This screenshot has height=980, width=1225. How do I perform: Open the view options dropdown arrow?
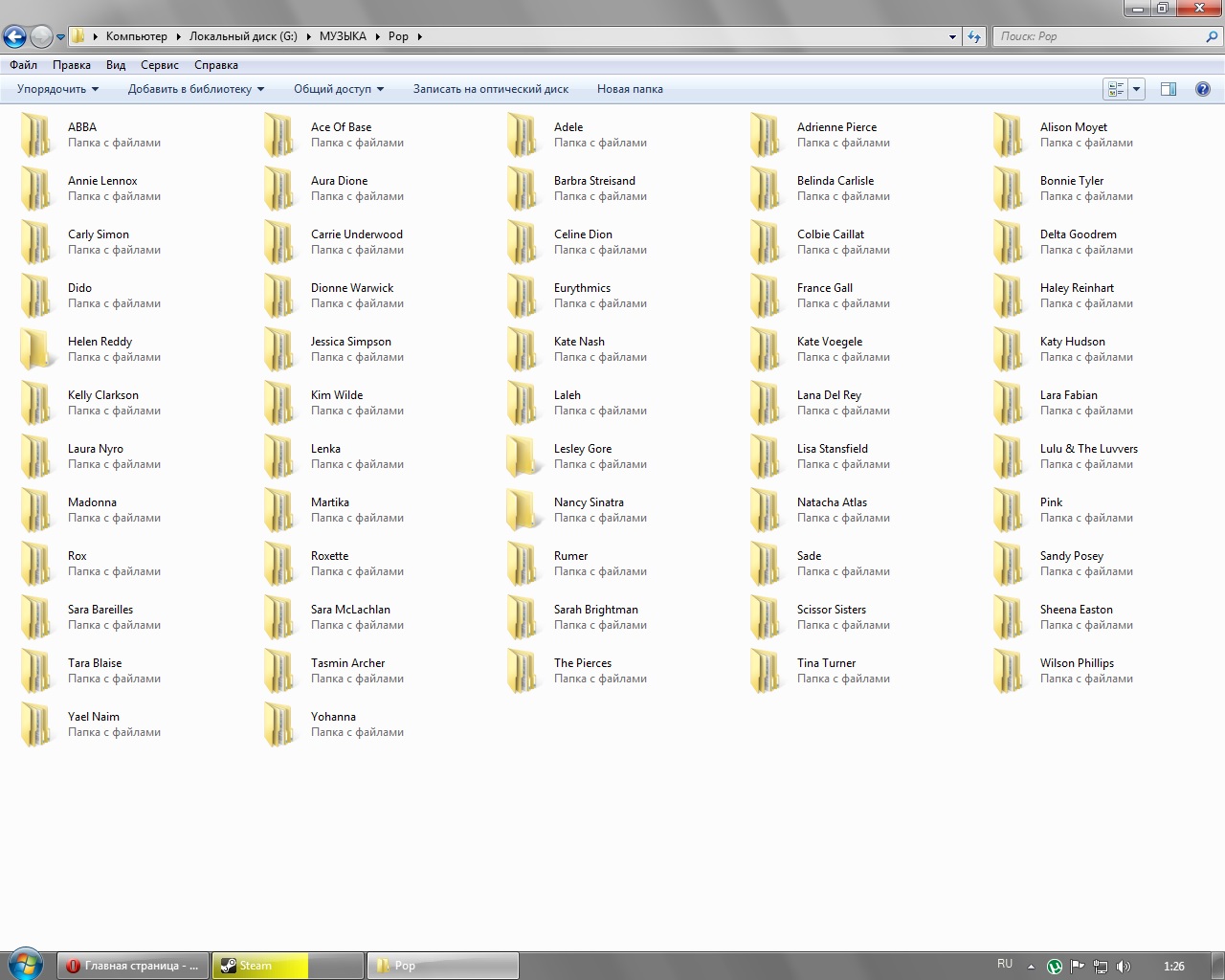pos(1136,89)
